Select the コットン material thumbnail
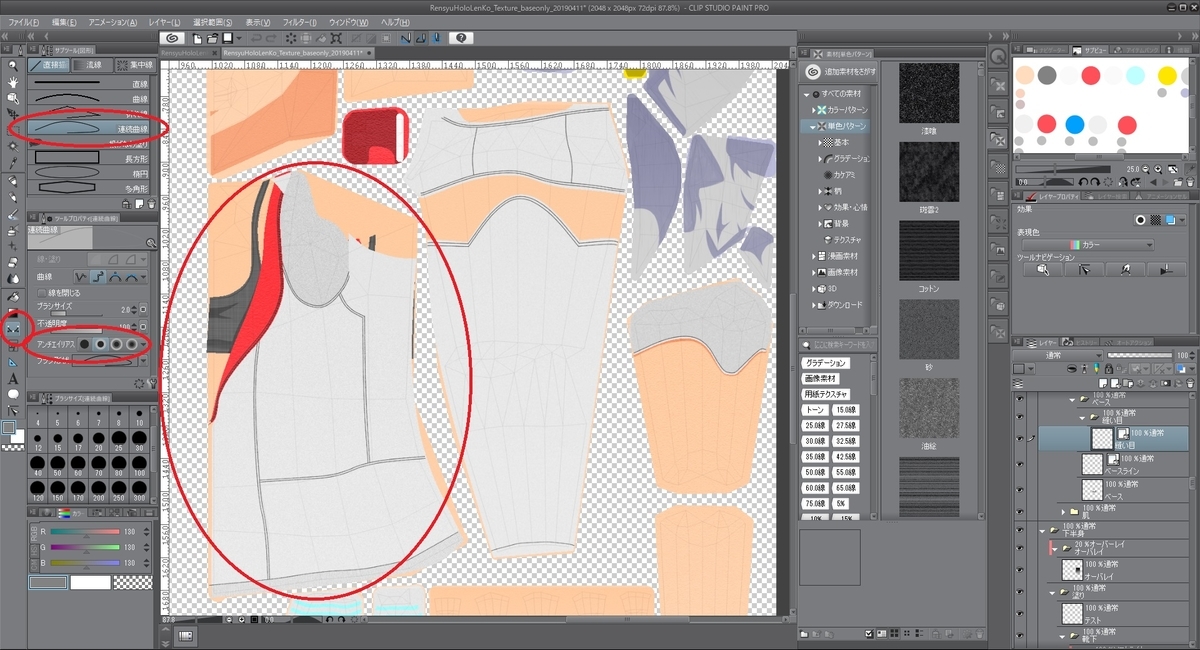Screen dimensions: 1200x650 click(929, 251)
